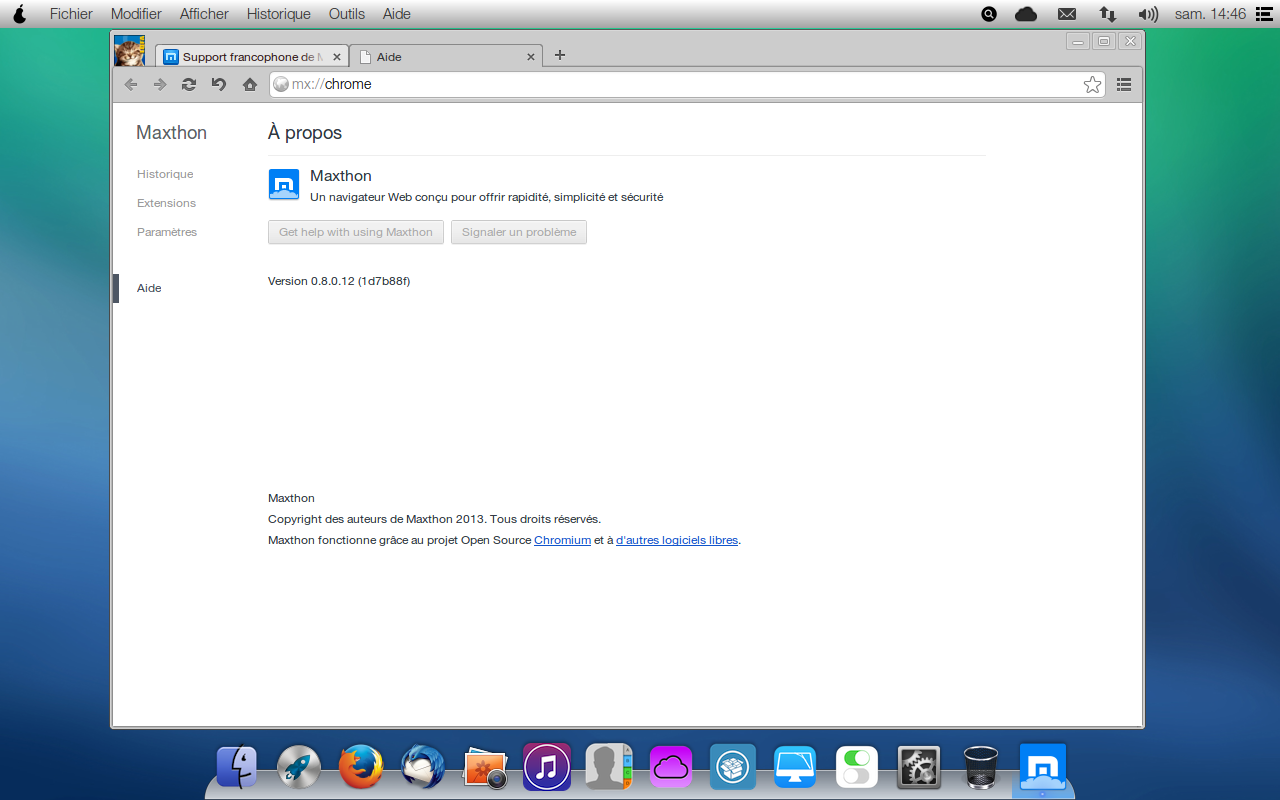Click the search icon in menu bar
Image resolution: width=1280 pixels, height=800 pixels.
[x=989, y=14]
